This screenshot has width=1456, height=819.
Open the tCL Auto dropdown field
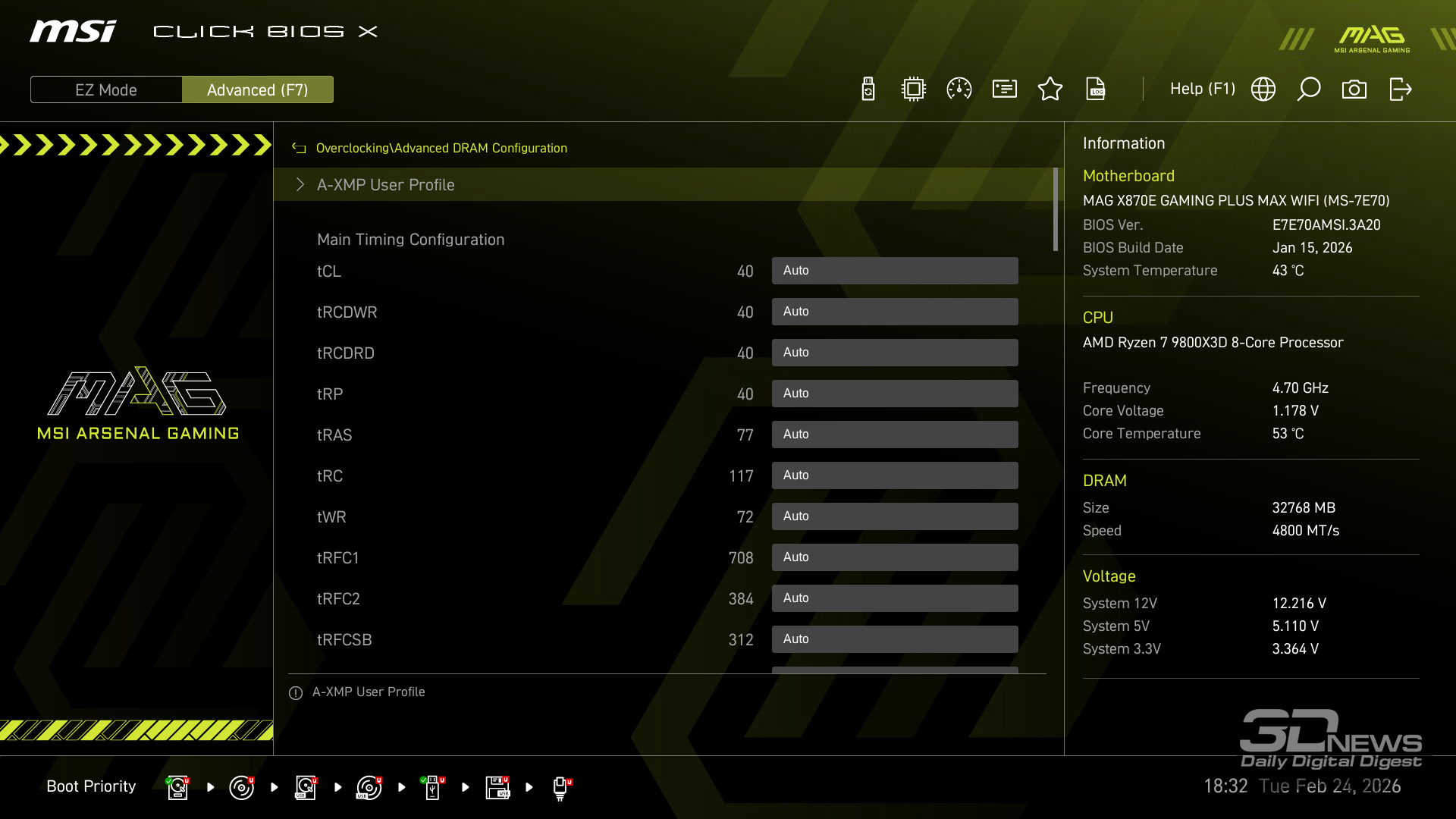click(895, 271)
